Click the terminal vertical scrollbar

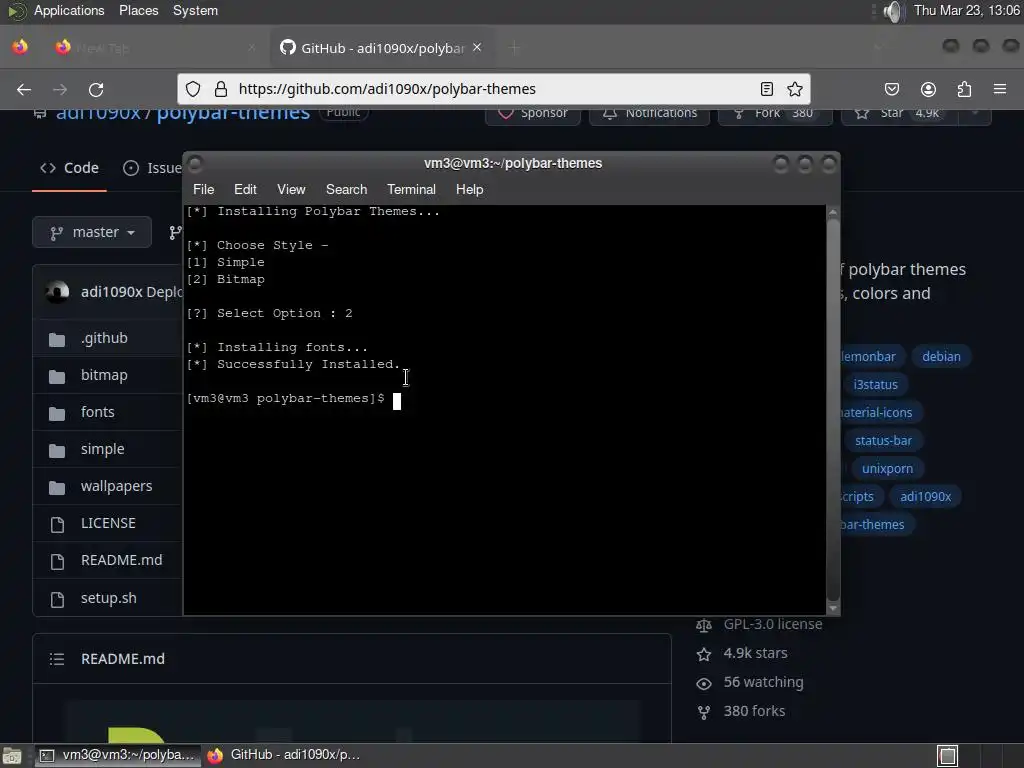pyautogui.click(x=833, y=409)
